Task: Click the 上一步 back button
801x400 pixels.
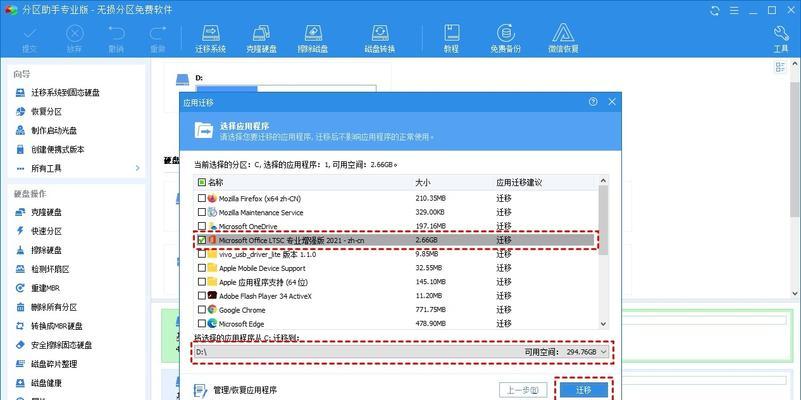Action: (x=523, y=390)
